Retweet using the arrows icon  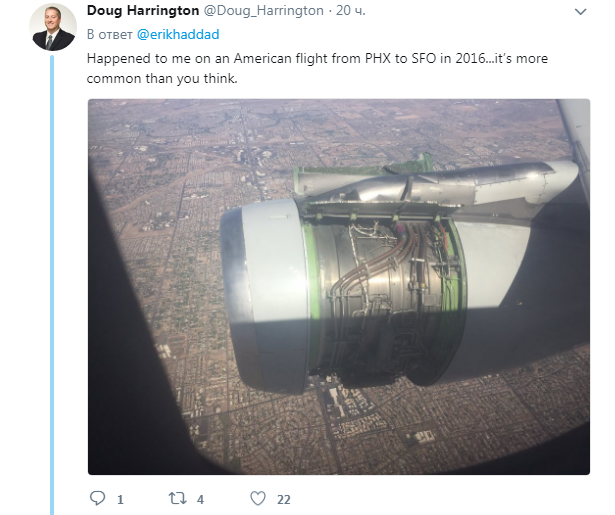click(x=177, y=499)
